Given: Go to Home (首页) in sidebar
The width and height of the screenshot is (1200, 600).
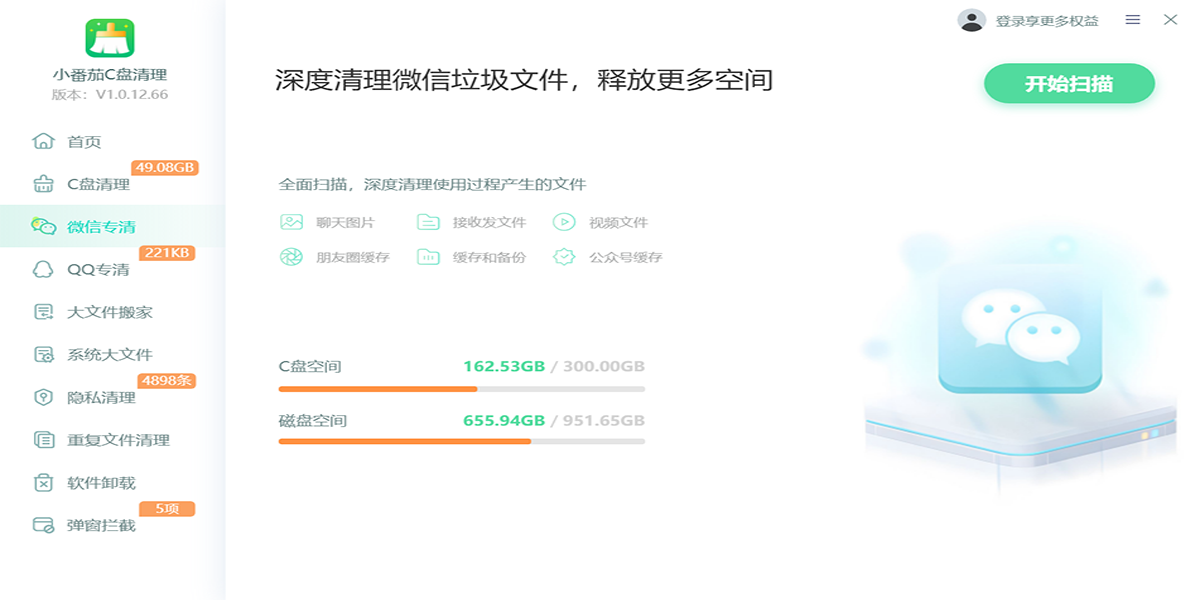Looking at the screenshot, I should click(84, 142).
